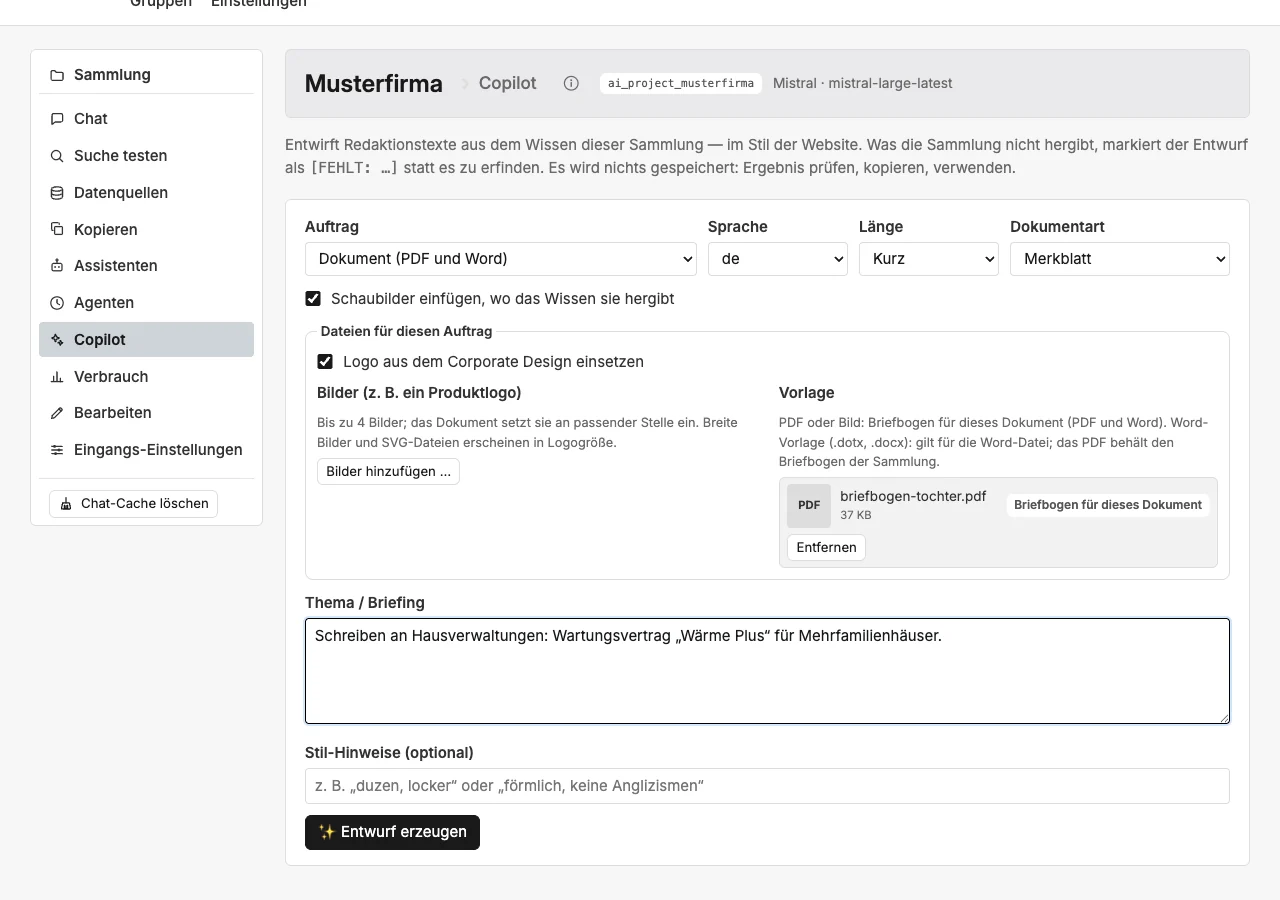Image resolution: width=1280 pixels, height=900 pixels.
Task: Open Verbrauch in the sidebar
Action: tap(146, 377)
